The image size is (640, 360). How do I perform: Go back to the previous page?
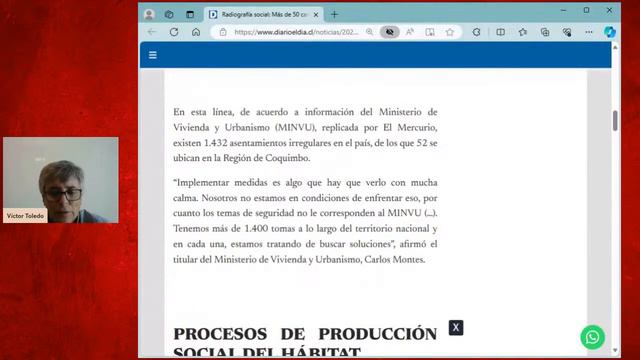(152, 32)
